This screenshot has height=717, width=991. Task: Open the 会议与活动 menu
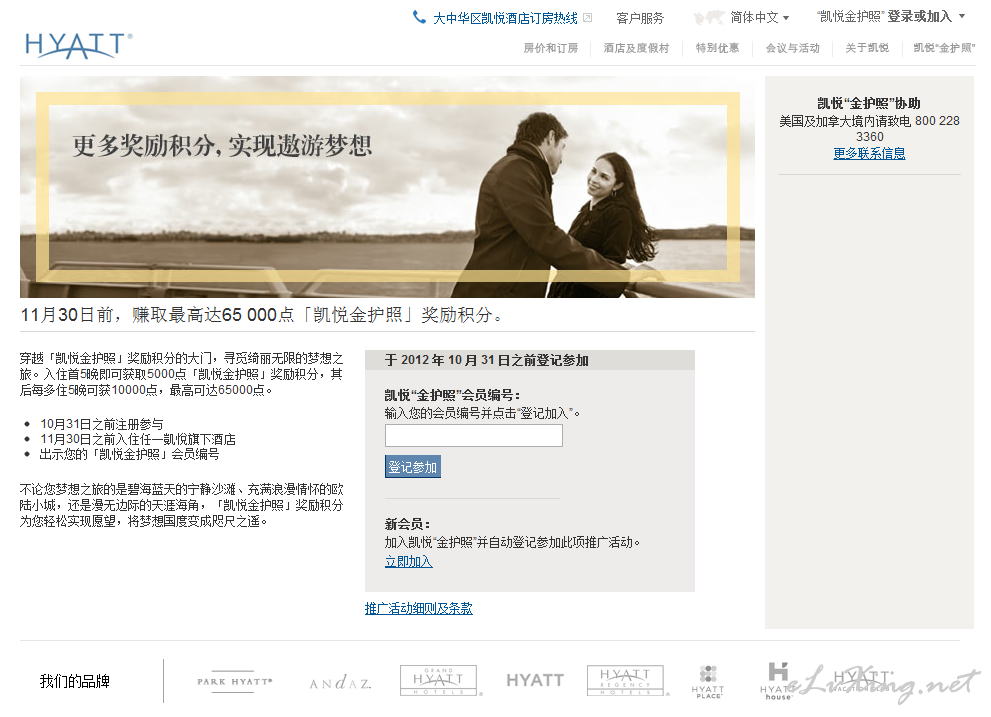(793, 48)
